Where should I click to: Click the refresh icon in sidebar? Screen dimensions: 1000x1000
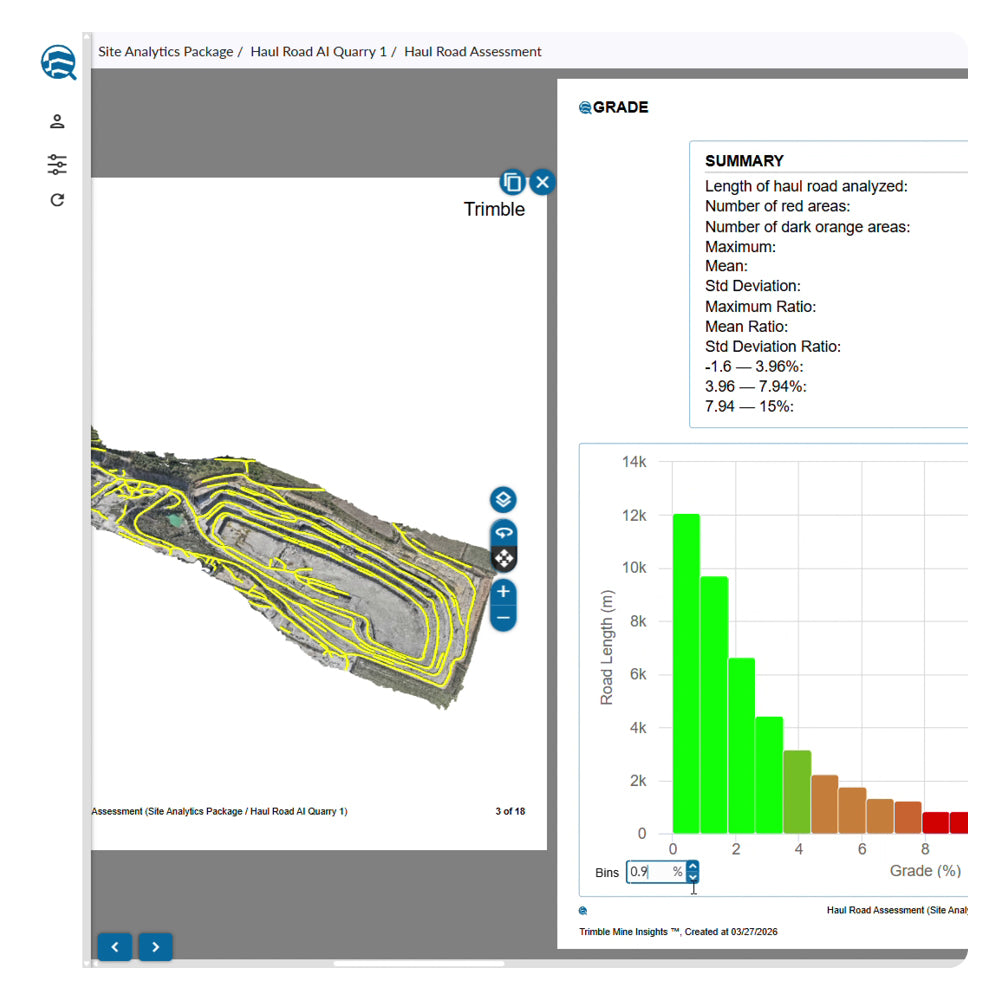tap(57, 200)
